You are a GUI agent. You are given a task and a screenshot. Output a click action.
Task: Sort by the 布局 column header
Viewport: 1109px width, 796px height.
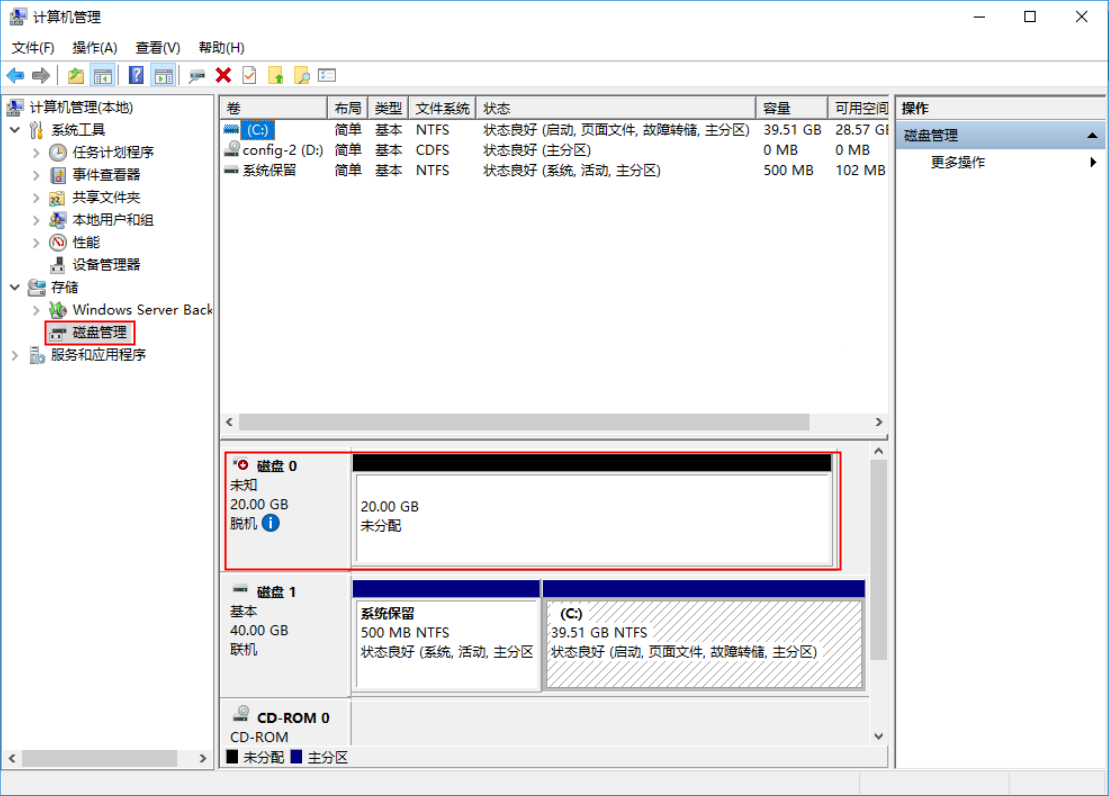pos(347,108)
